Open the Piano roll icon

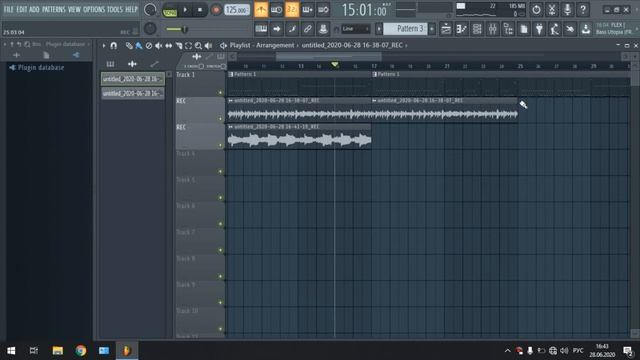(x=461, y=29)
